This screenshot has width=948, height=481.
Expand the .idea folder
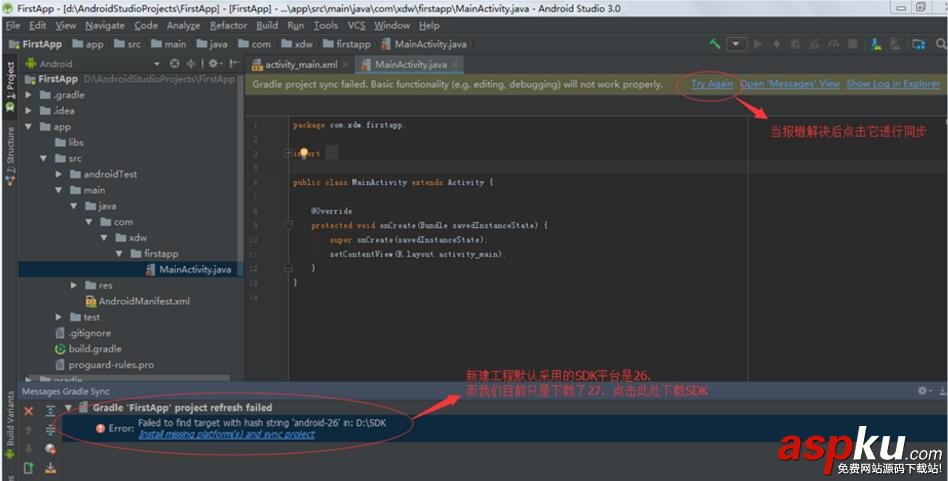coord(28,111)
